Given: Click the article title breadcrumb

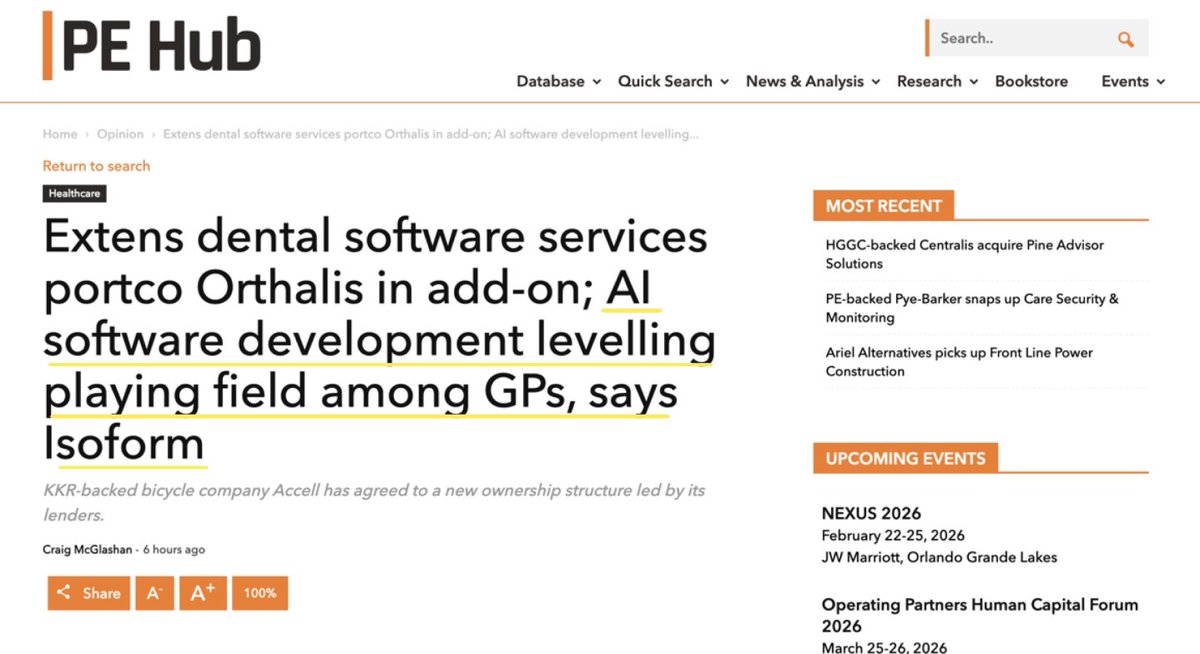Looking at the screenshot, I should pos(431,134).
